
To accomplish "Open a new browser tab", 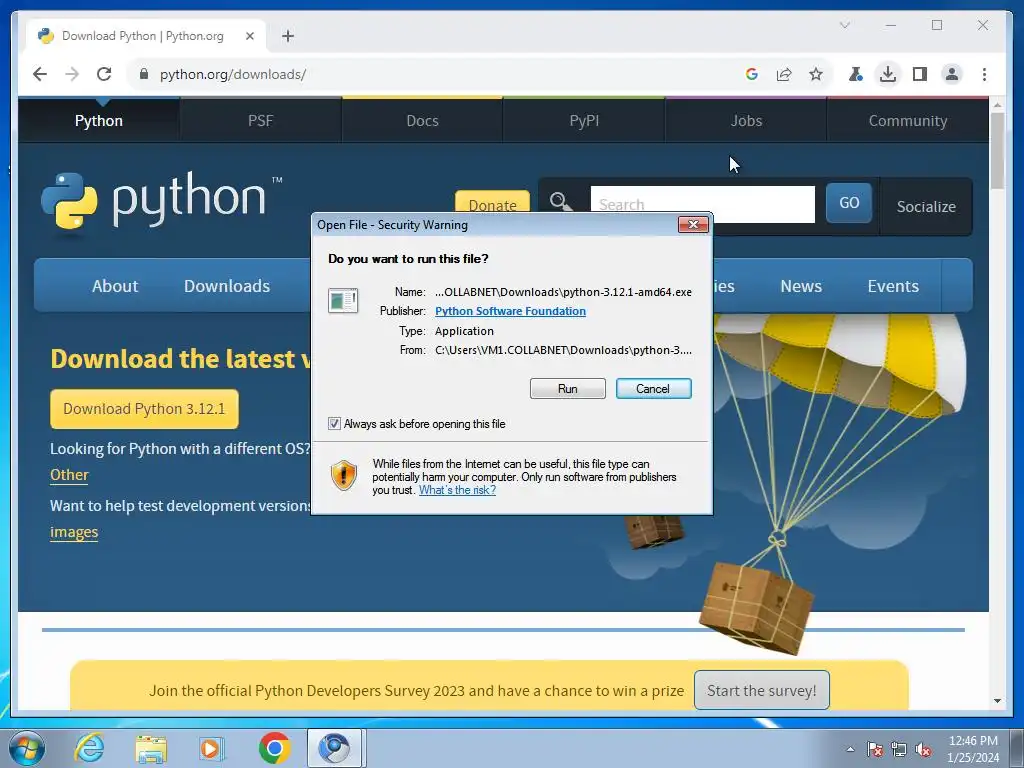I will pyautogui.click(x=288, y=36).
